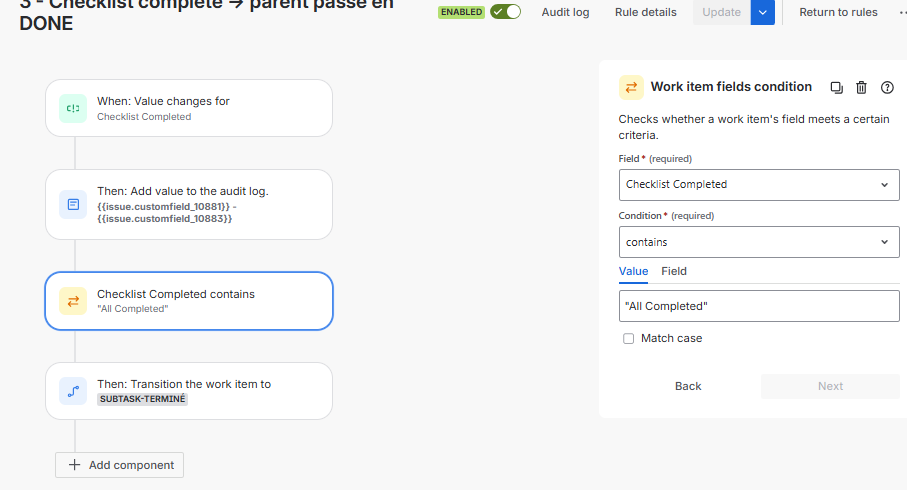Toggle the rule ENABLED switch
The image size is (907, 490).
tap(506, 12)
